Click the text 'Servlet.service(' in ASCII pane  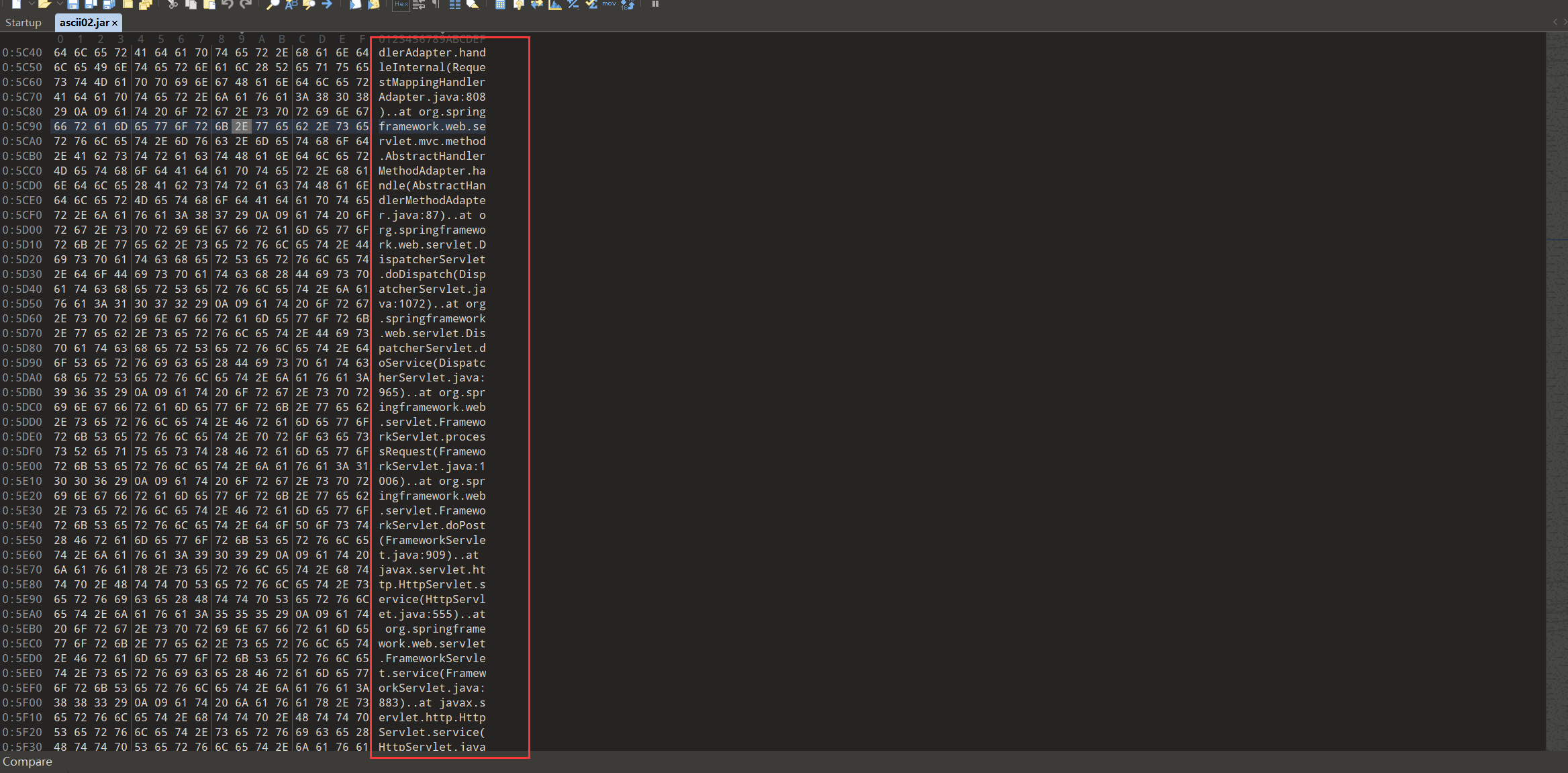[432, 732]
